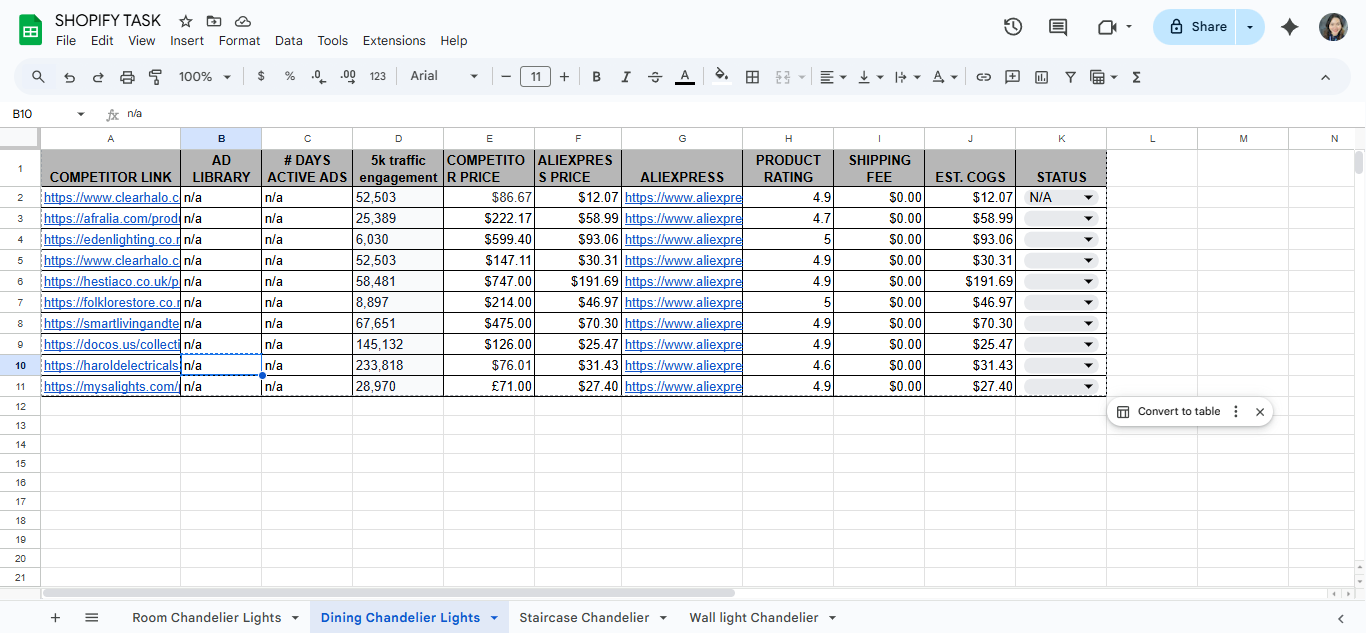The width and height of the screenshot is (1366, 633).
Task: Open the borders tool
Action: point(753,77)
